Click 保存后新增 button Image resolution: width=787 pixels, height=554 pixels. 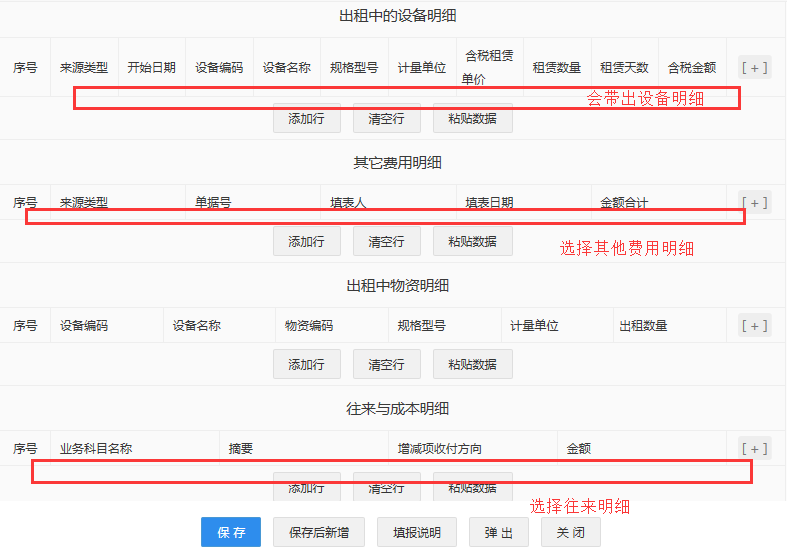319,532
